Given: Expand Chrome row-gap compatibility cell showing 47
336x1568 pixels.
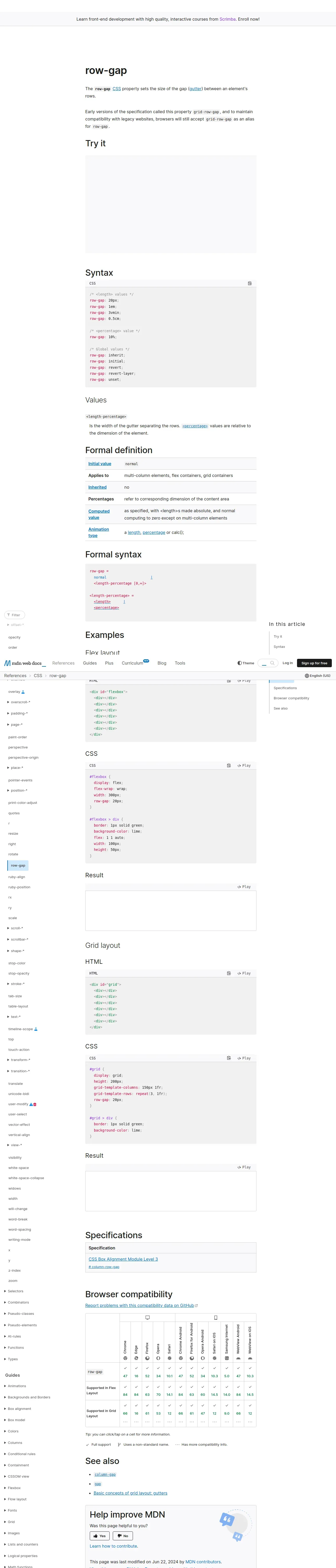Looking at the screenshot, I should pos(126,1372).
